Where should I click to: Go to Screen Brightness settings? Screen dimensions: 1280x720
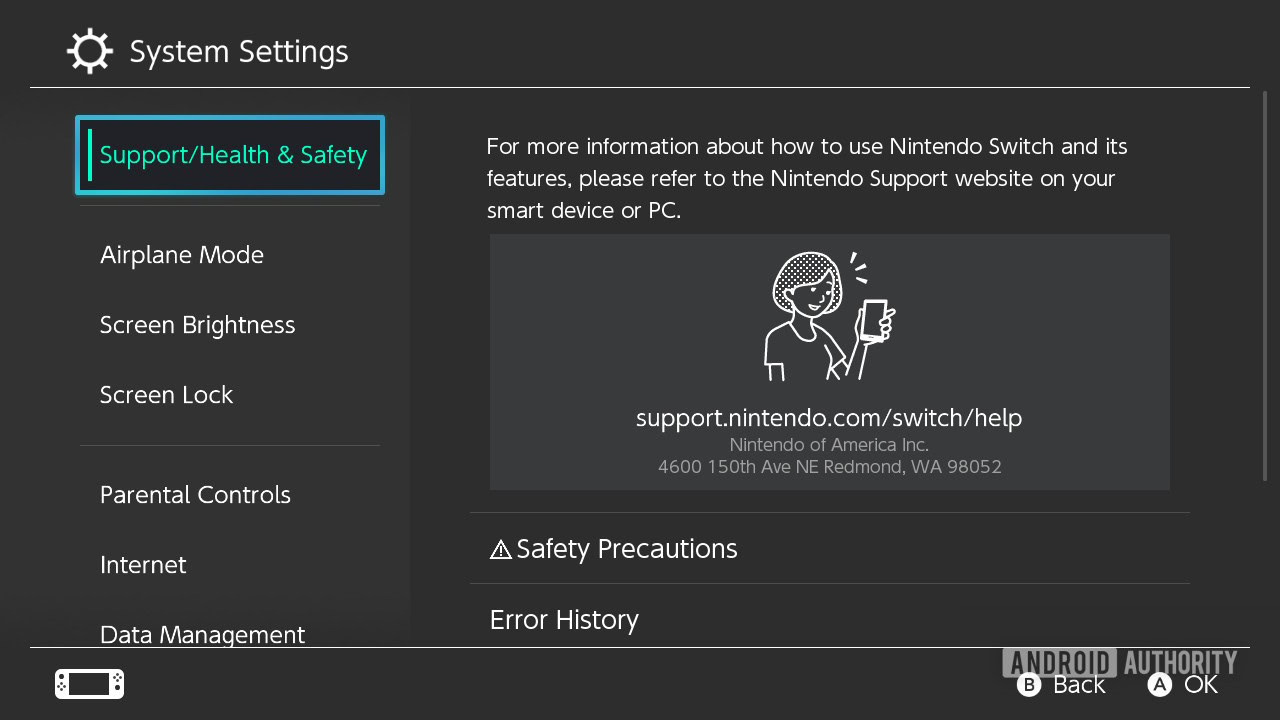198,325
